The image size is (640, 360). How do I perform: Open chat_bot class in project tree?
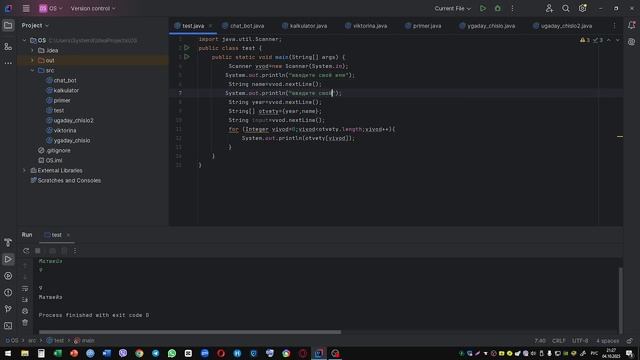61,80
